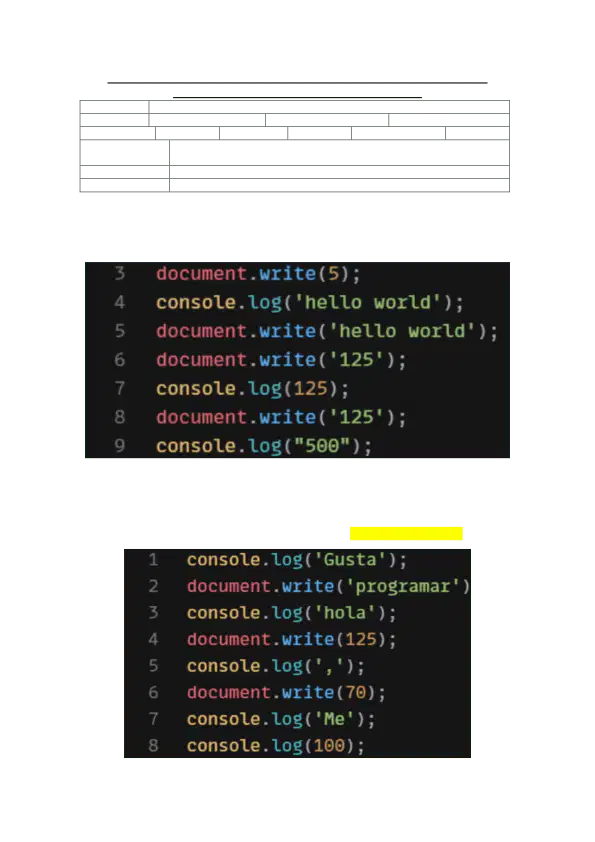This screenshot has height=842, width=595.
Task: Click line 3 document.write(5) in first code block
Action: [x=258, y=274]
